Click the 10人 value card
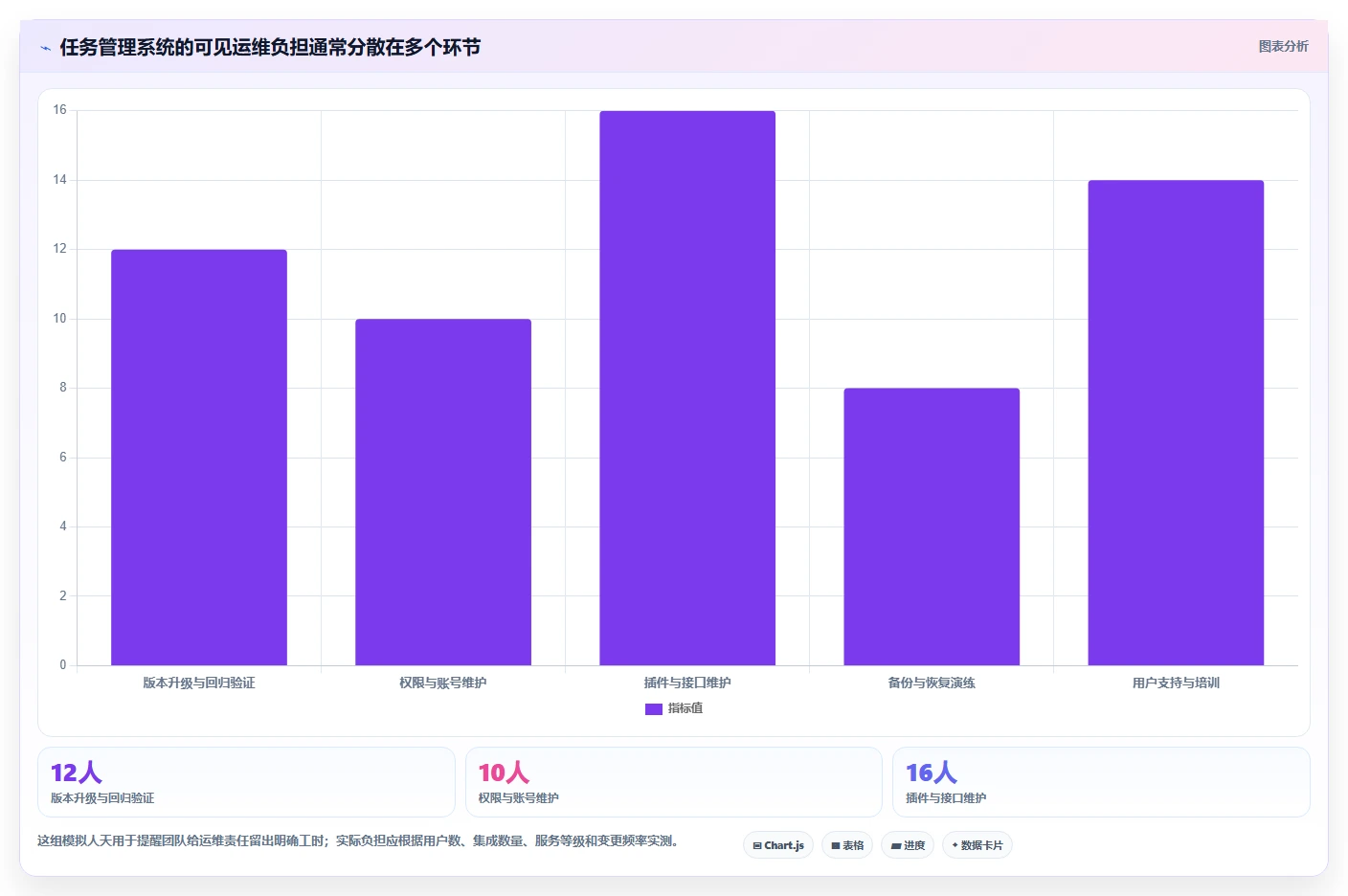 coord(674,782)
